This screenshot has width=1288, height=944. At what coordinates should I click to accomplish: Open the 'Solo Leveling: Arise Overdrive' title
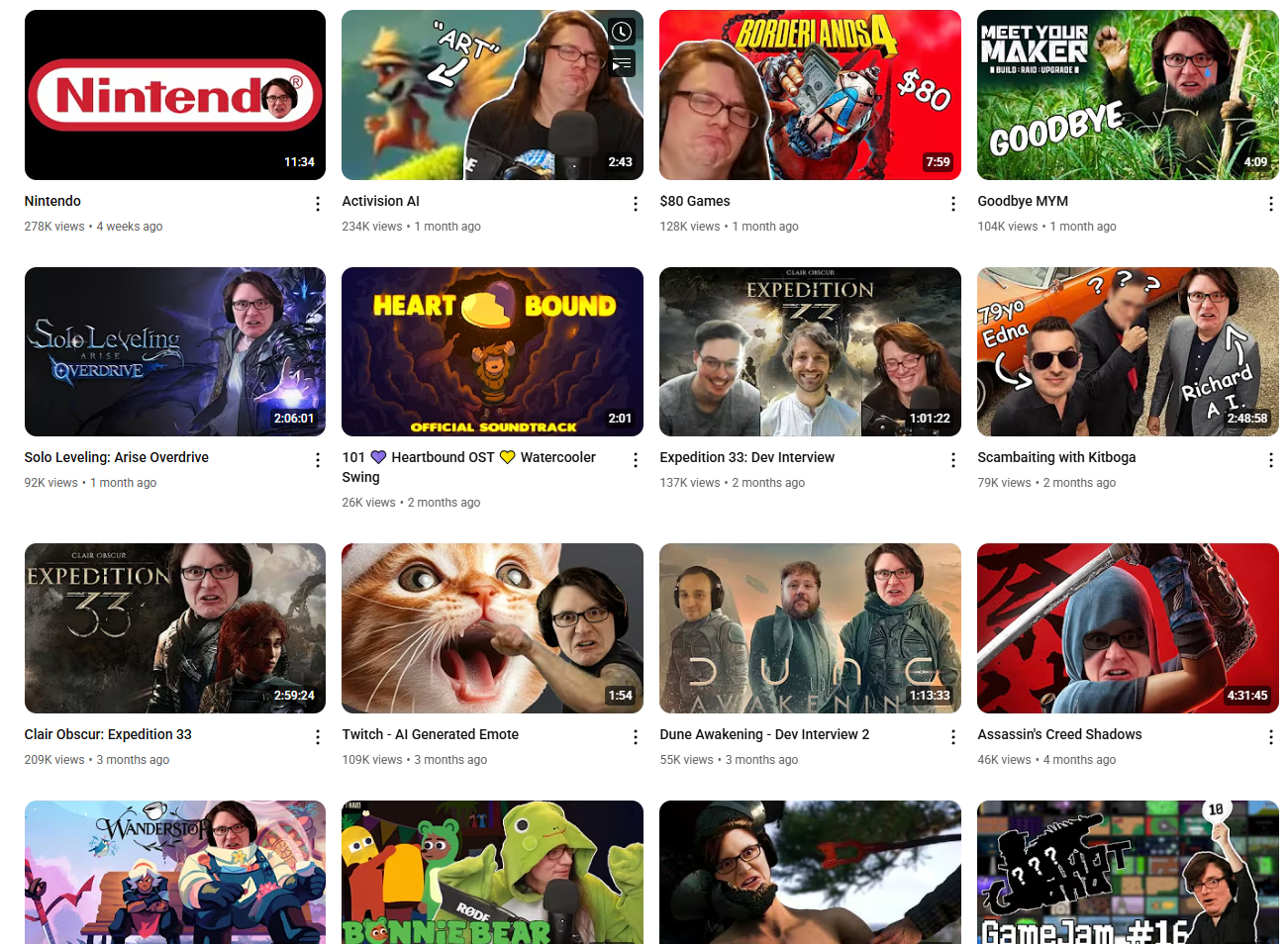117,457
